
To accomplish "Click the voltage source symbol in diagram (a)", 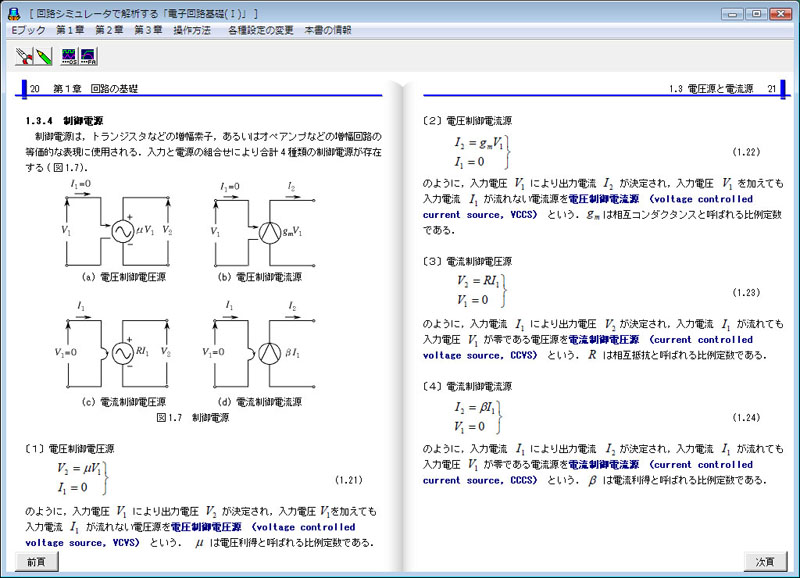I will pos(123,231).
